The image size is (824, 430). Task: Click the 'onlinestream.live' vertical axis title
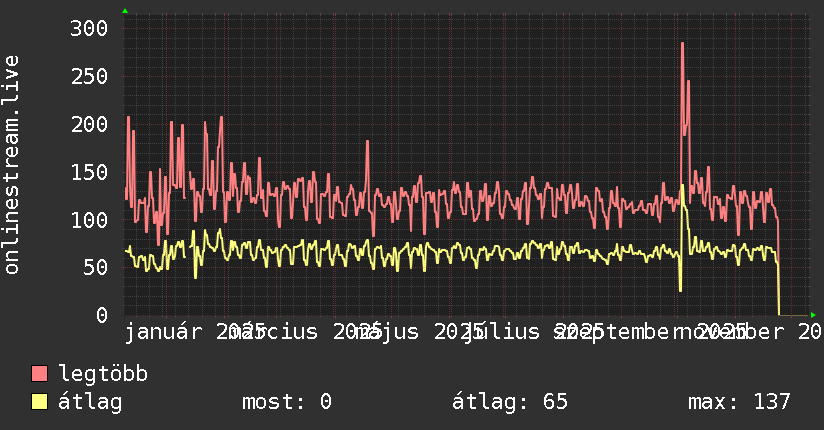[12, 165]
